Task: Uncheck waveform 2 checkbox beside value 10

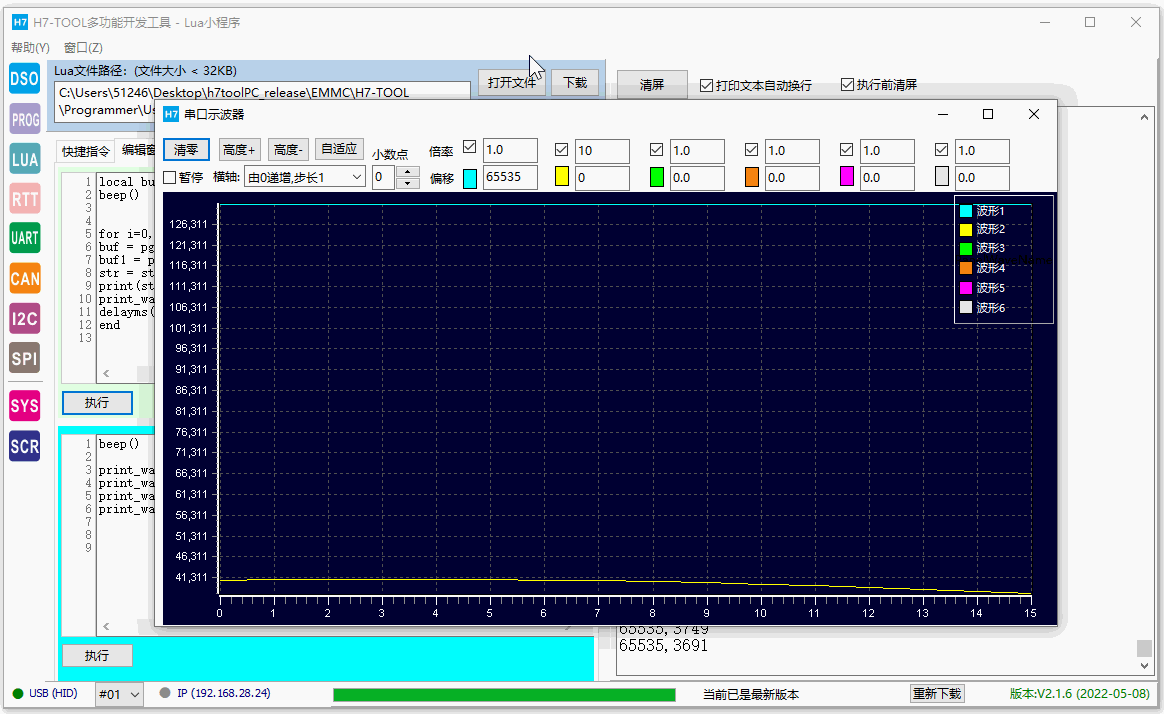Action: [561, 150]
